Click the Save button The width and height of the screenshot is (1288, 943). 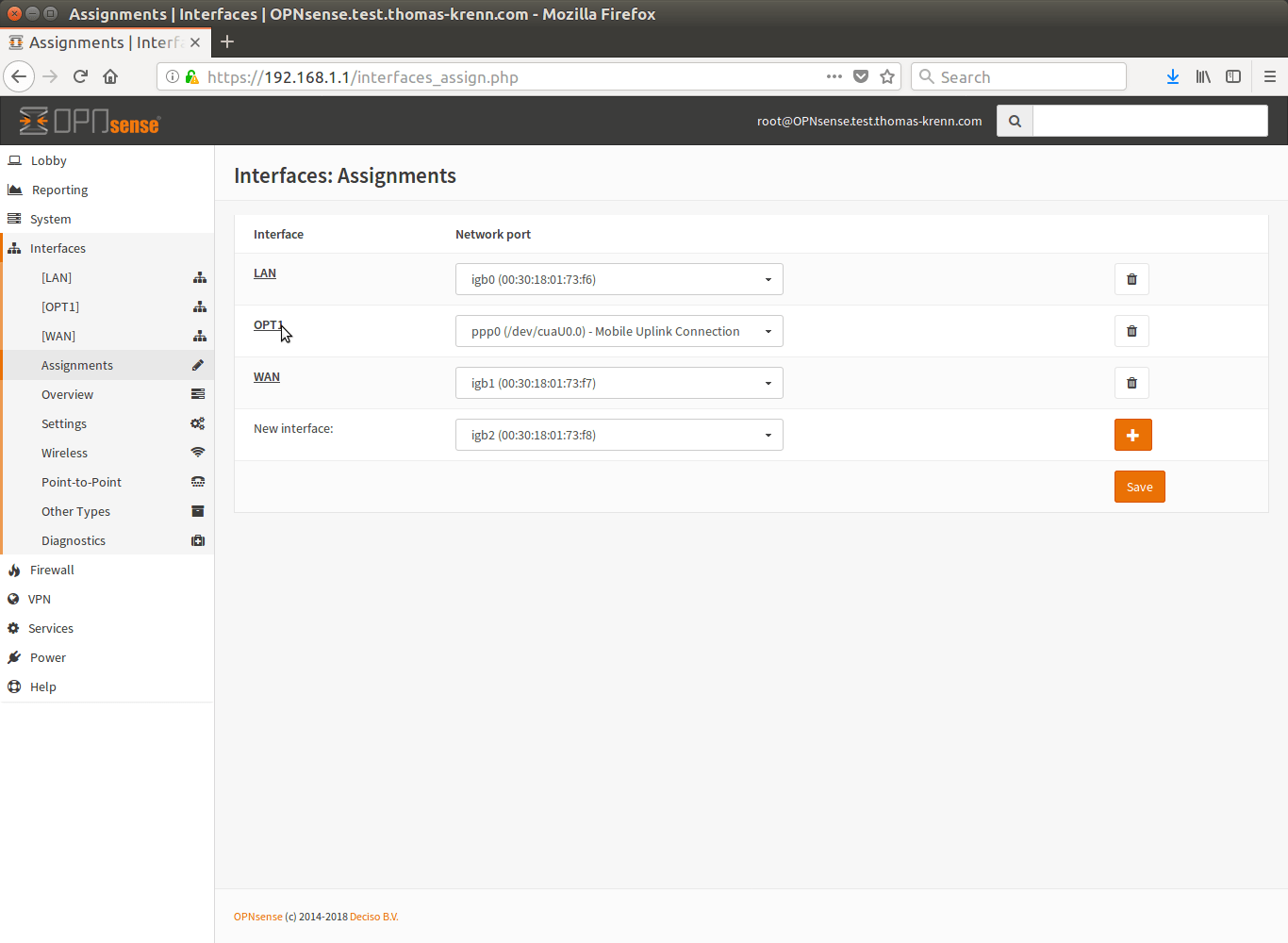click(1139, 487)
